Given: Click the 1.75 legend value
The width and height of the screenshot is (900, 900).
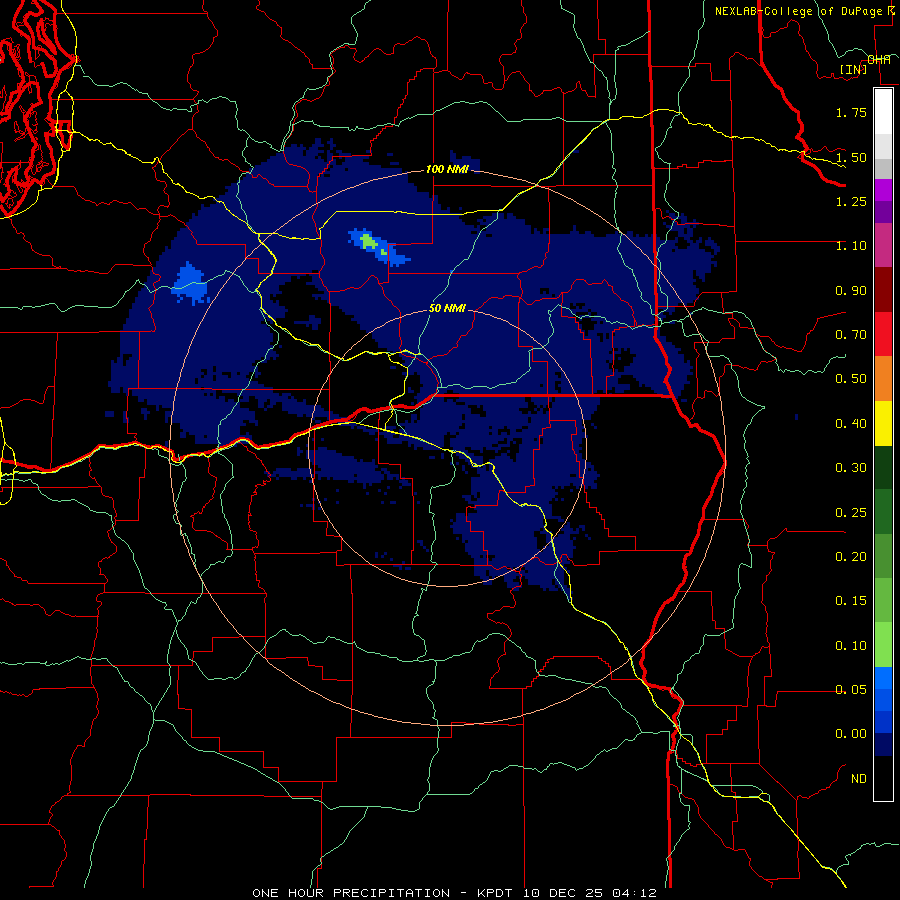Looking at the screenshot, I should pos(851,112).
